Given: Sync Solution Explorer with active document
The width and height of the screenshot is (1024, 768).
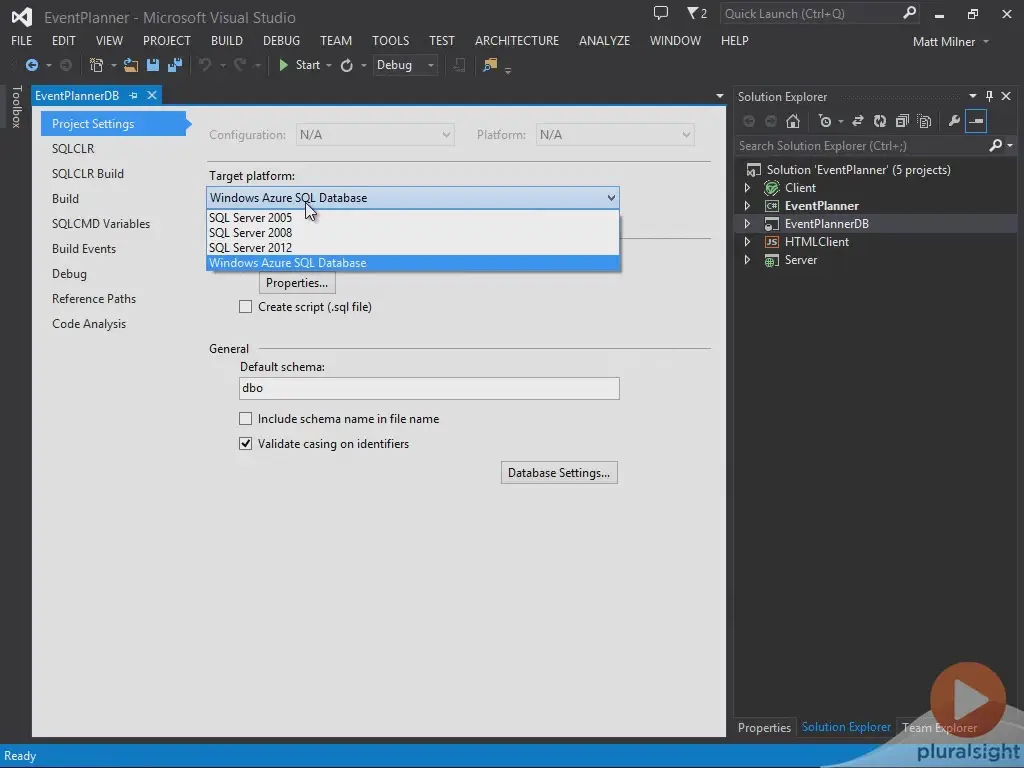Looking at the screenshot, I should coord(858,121).
